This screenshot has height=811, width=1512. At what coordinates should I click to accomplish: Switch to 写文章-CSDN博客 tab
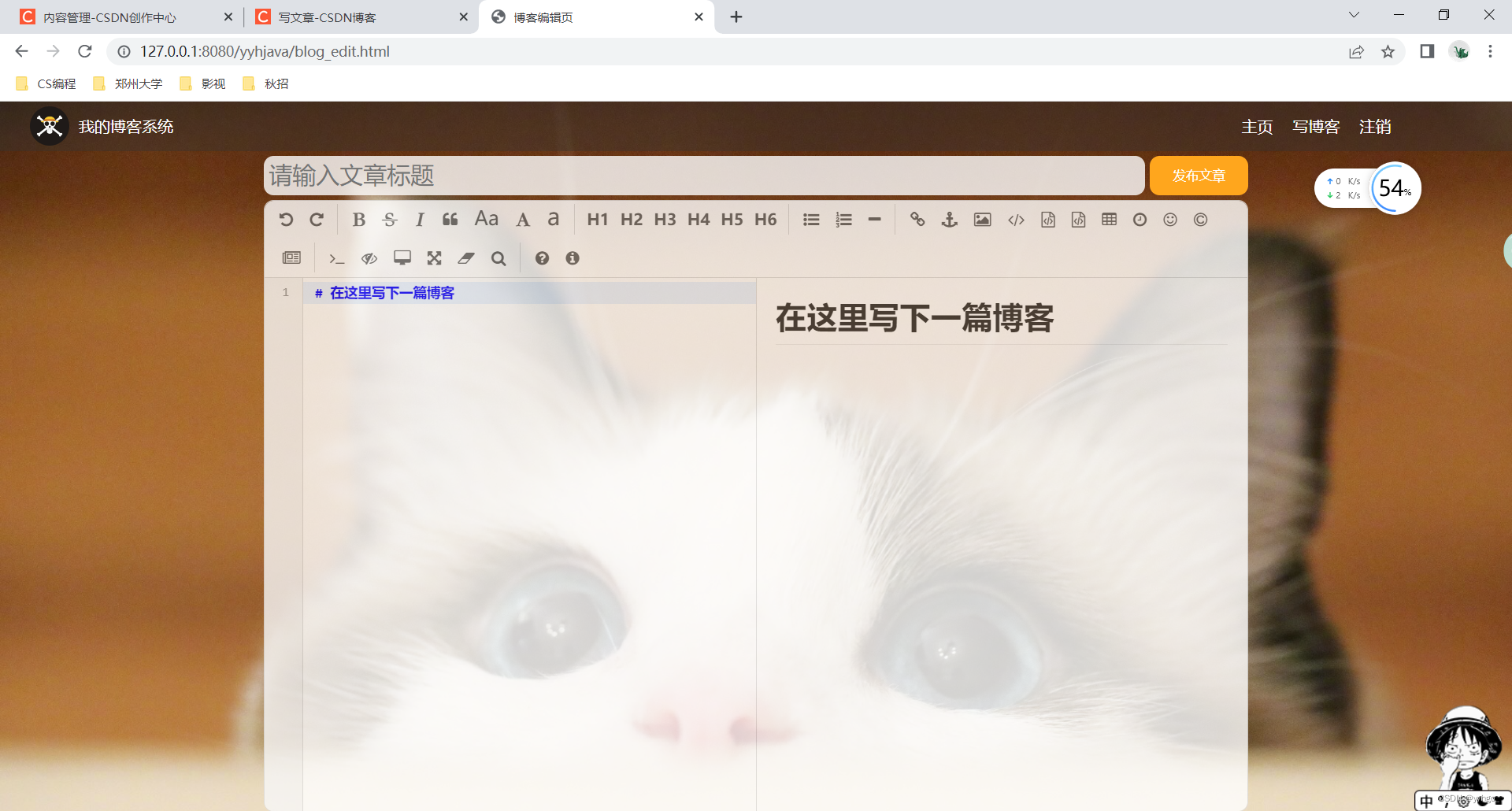pyautogui.click(x=361, y=17)
